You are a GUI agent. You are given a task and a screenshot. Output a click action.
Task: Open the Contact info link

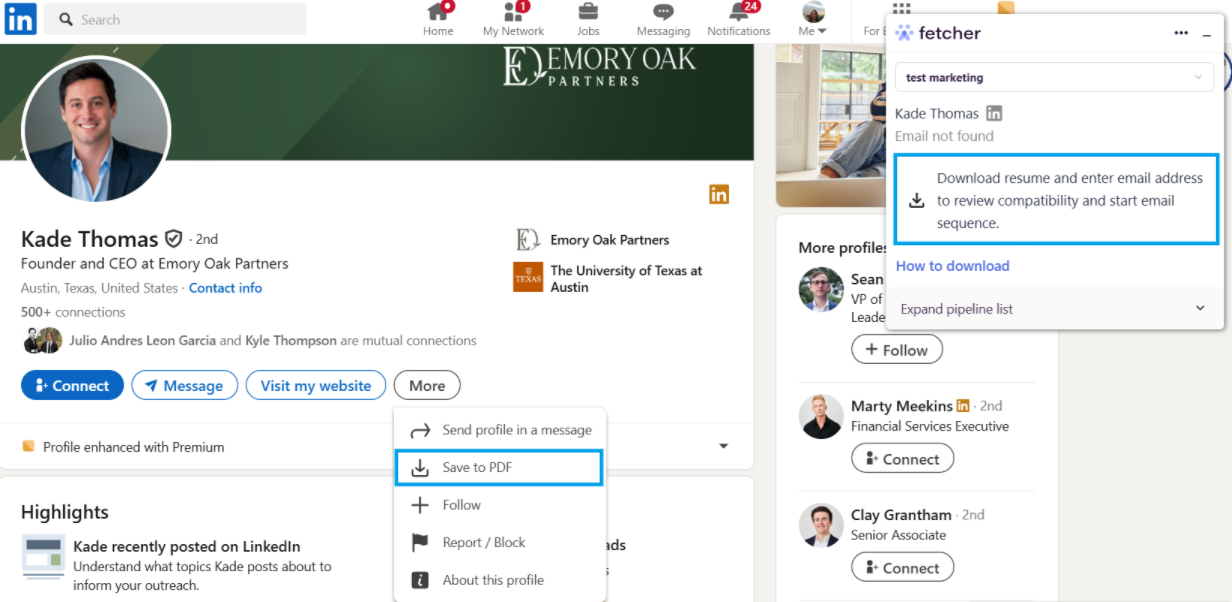point(225,288)
